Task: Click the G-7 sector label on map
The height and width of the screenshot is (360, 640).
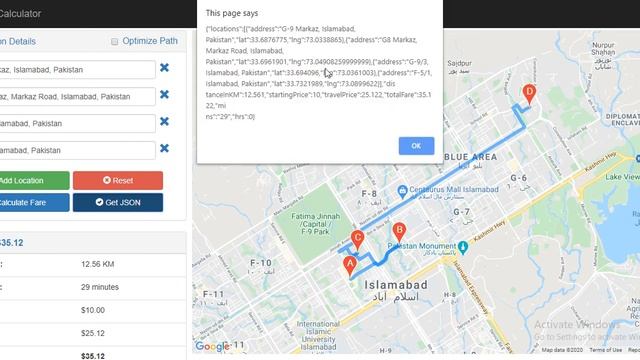Action: (461, 212)
